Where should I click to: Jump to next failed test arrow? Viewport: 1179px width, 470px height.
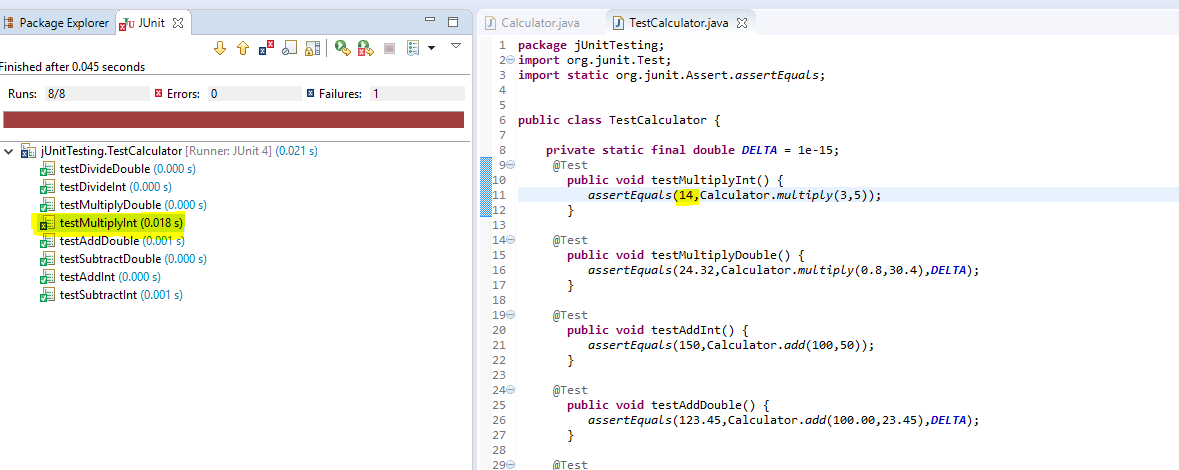click(220, 49)
